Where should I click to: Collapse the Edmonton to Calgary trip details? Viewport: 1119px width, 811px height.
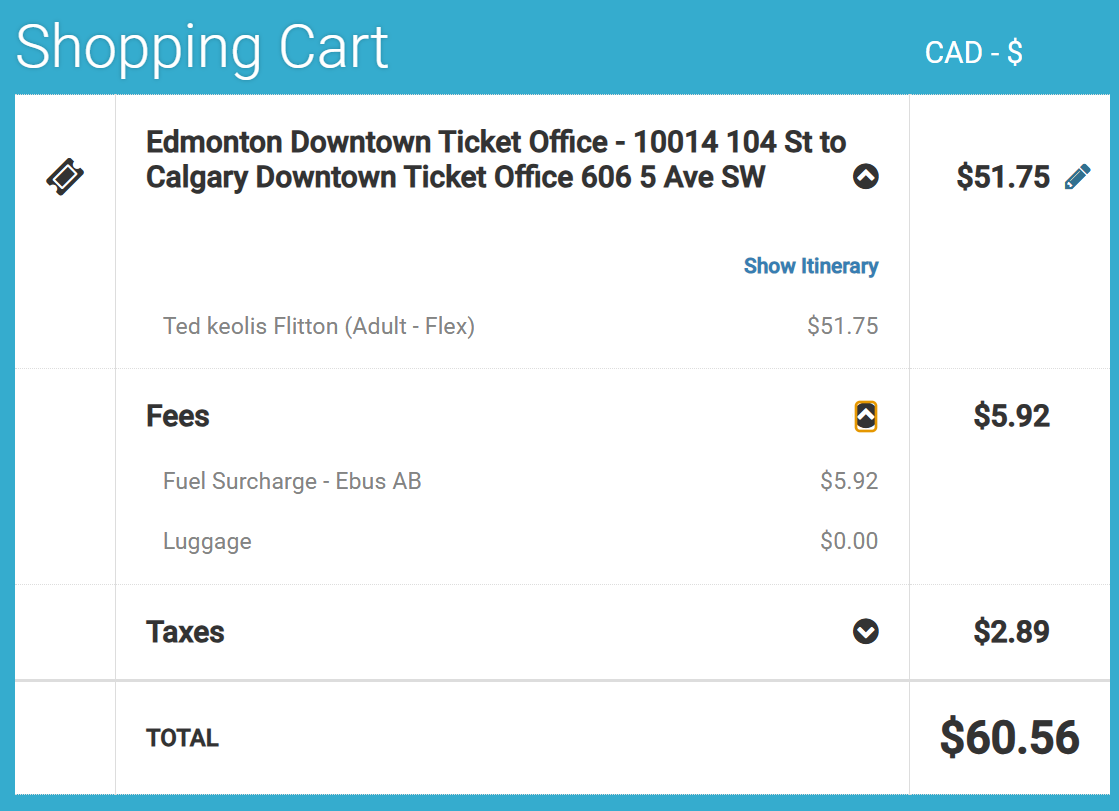[x=866, y=177]
